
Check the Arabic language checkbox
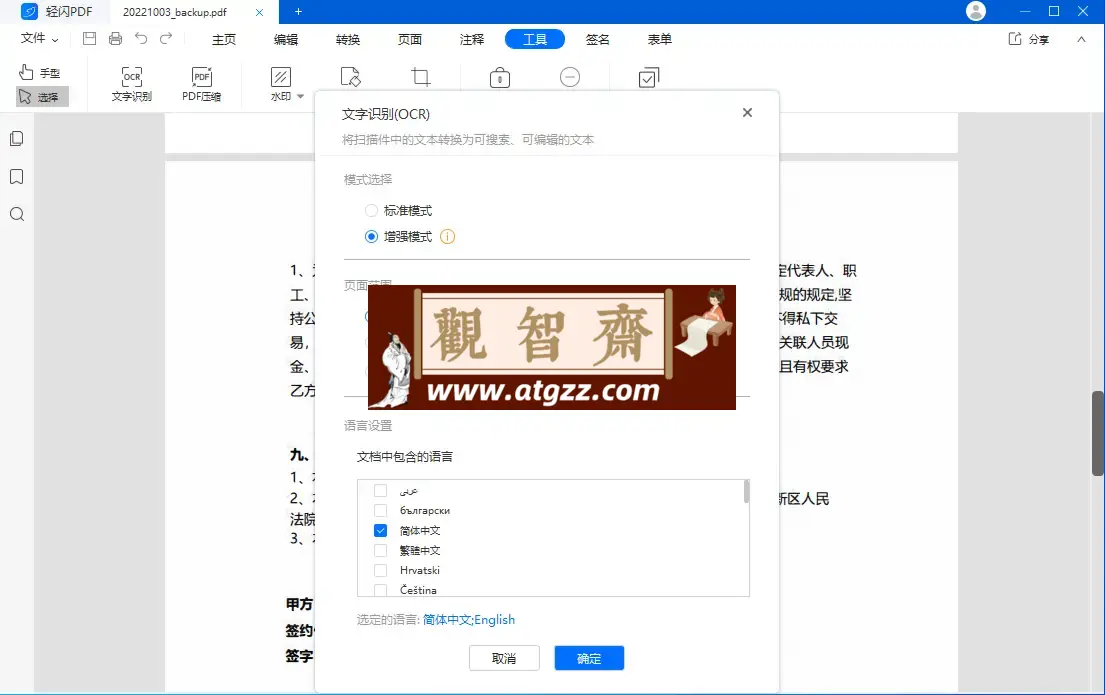pos(381,491)
